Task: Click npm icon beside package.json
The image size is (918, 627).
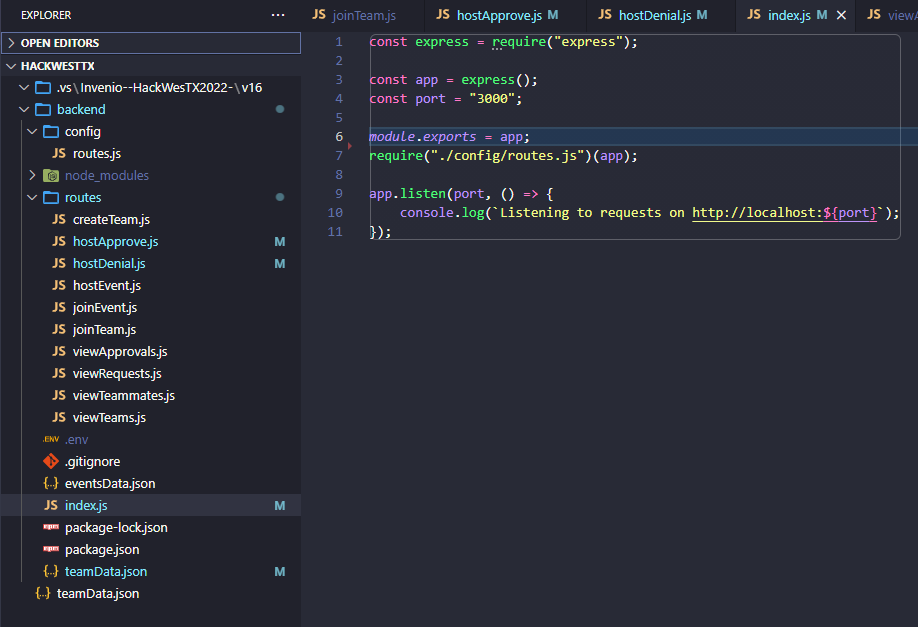Action: 51,549
